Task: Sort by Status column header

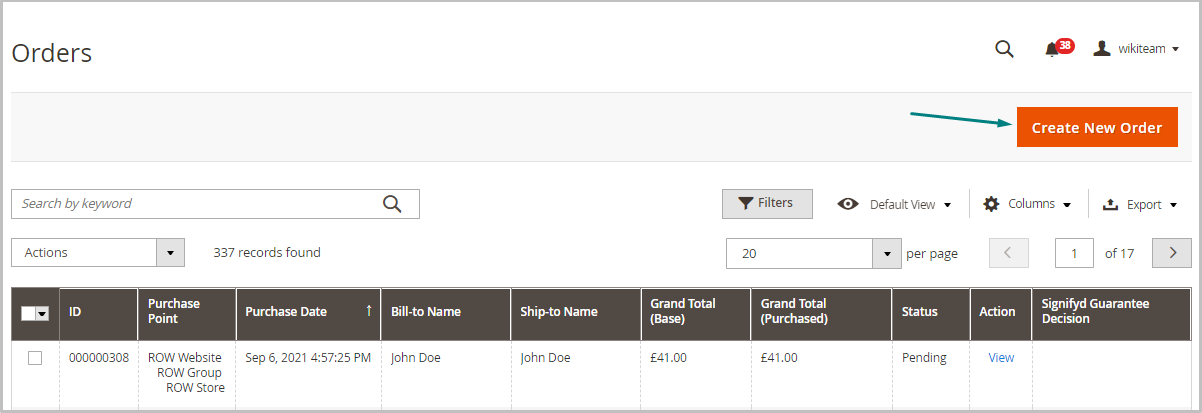Action: 919,312
